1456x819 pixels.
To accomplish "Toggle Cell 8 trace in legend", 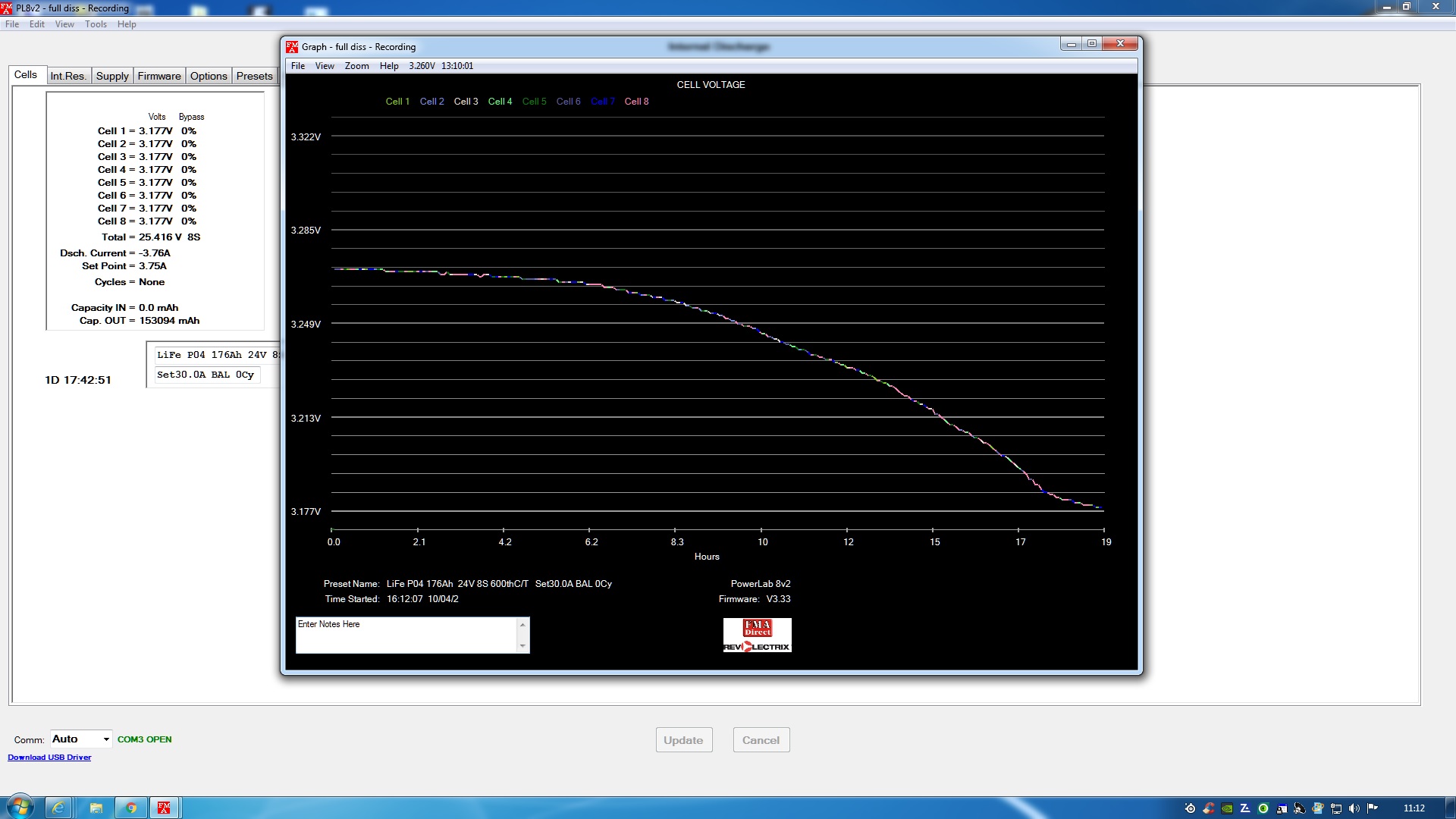I will 636,102.
